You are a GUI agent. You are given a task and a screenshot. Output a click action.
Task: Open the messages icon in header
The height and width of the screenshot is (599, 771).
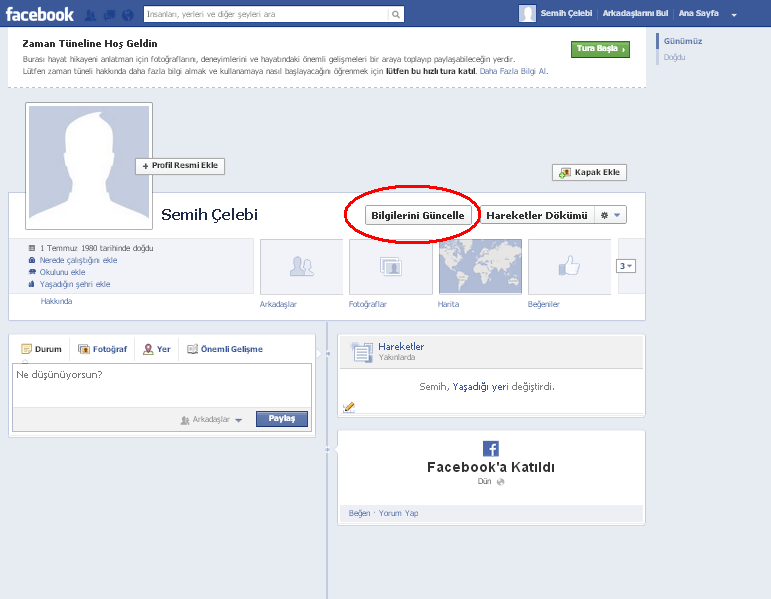point(109,15)
